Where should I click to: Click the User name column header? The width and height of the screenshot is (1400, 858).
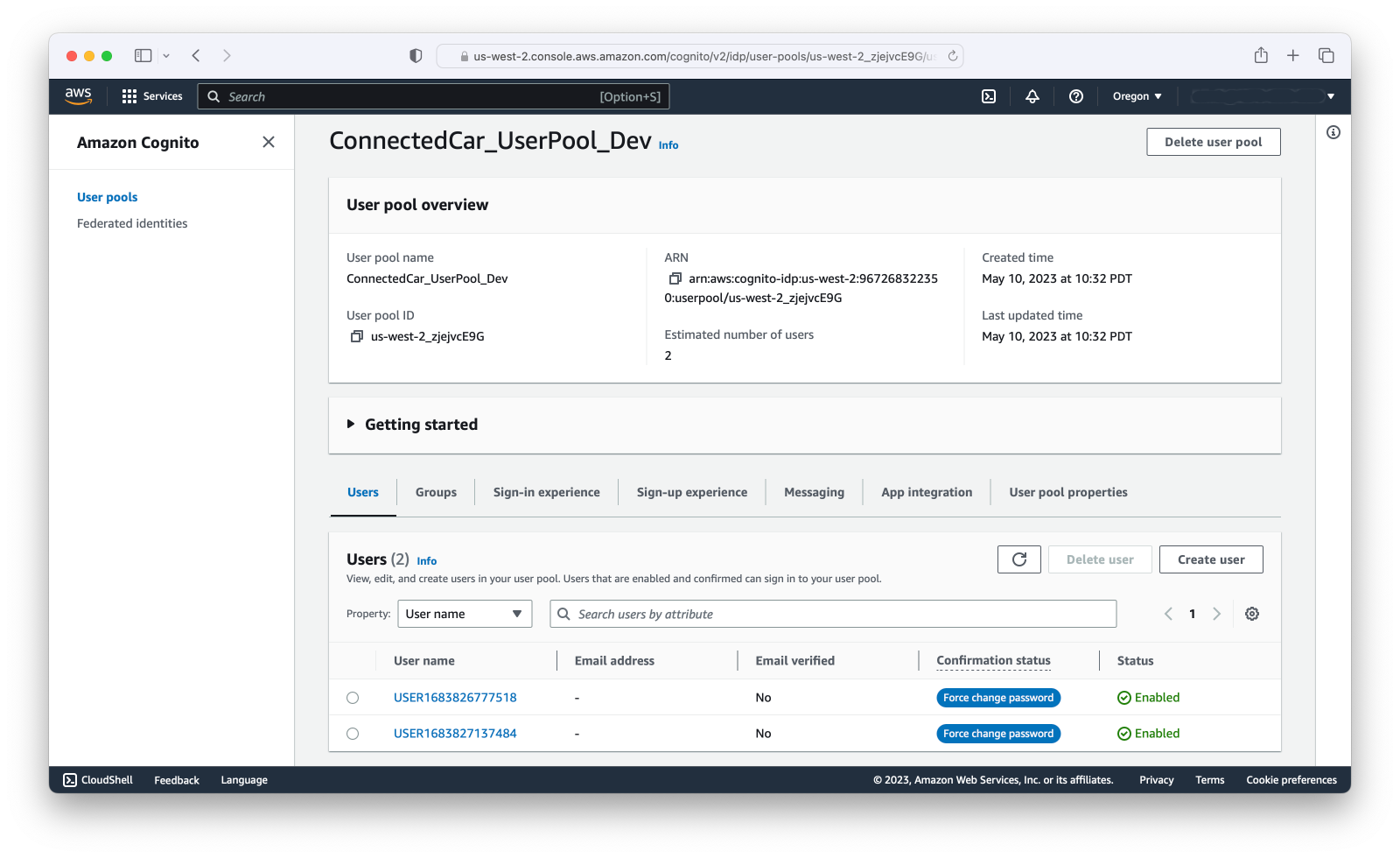click(424, 661)
